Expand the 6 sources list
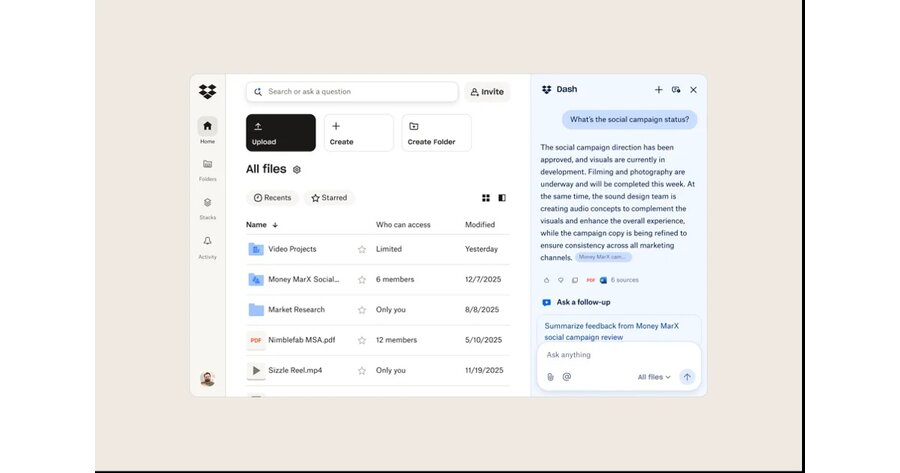900x473 pixels. (x=624, y=280)
